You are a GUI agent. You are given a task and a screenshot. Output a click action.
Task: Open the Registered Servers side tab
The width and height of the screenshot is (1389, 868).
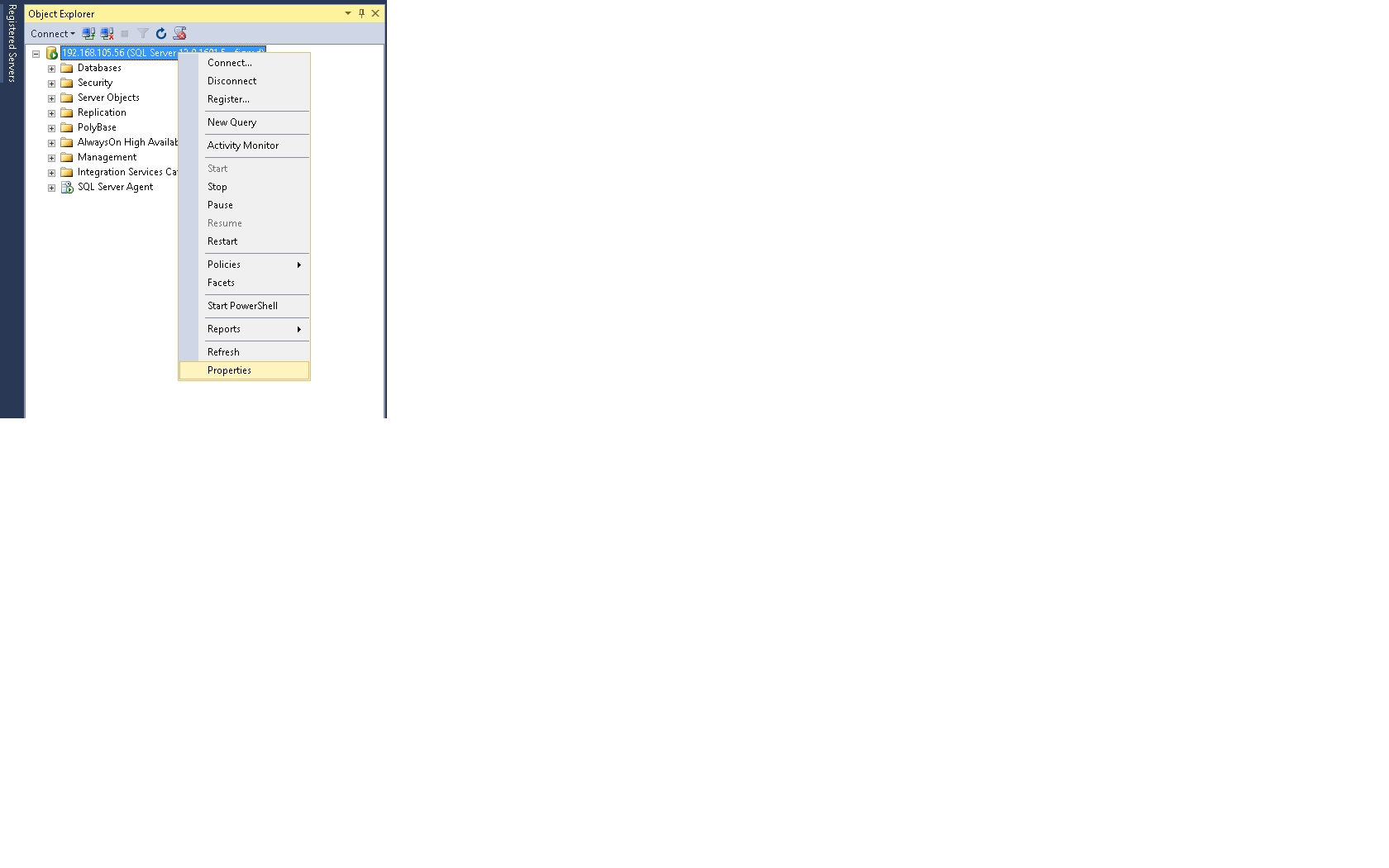tap(12, 43)
